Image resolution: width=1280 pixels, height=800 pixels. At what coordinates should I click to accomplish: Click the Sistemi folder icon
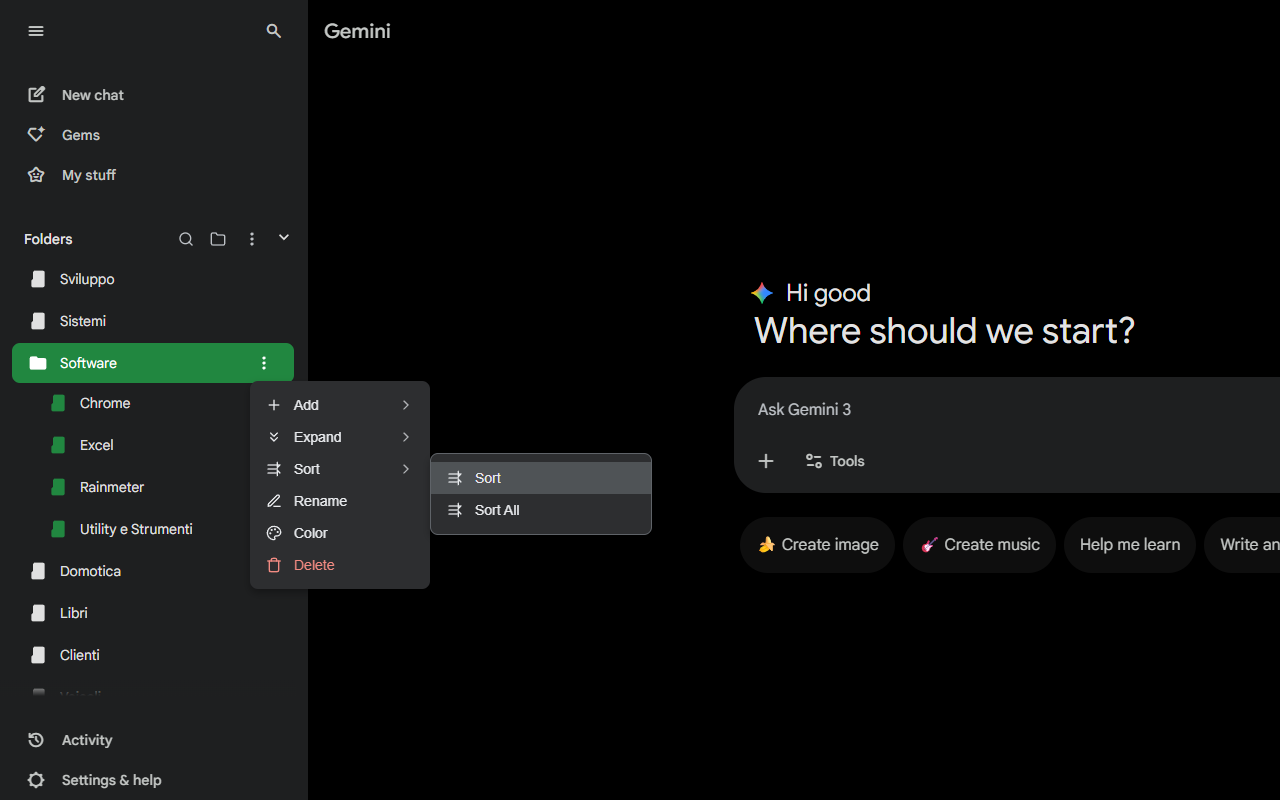(x=38, y=321)
